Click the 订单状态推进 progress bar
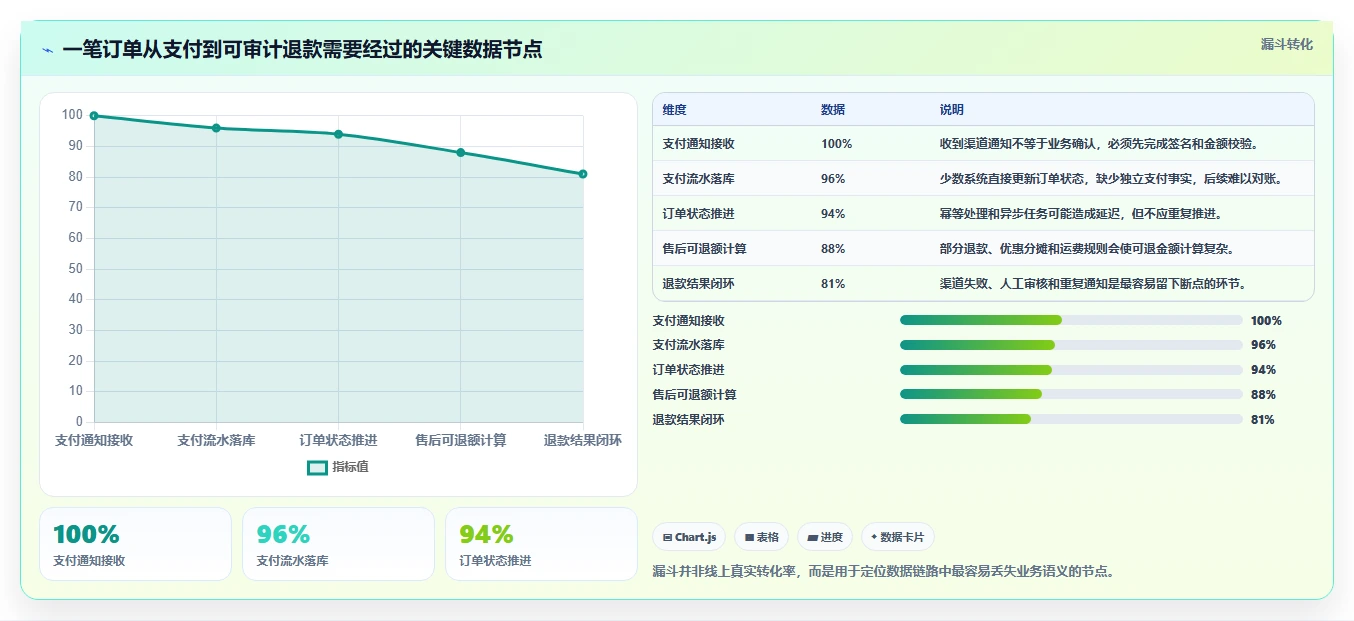This screenshot has width=1354, height=621. [1071, 370]
